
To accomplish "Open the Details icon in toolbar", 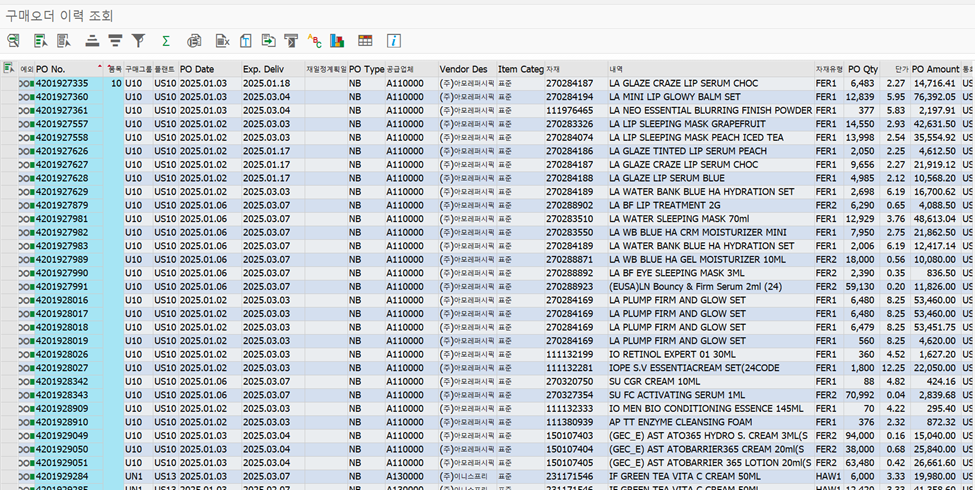I will (13, 41).
